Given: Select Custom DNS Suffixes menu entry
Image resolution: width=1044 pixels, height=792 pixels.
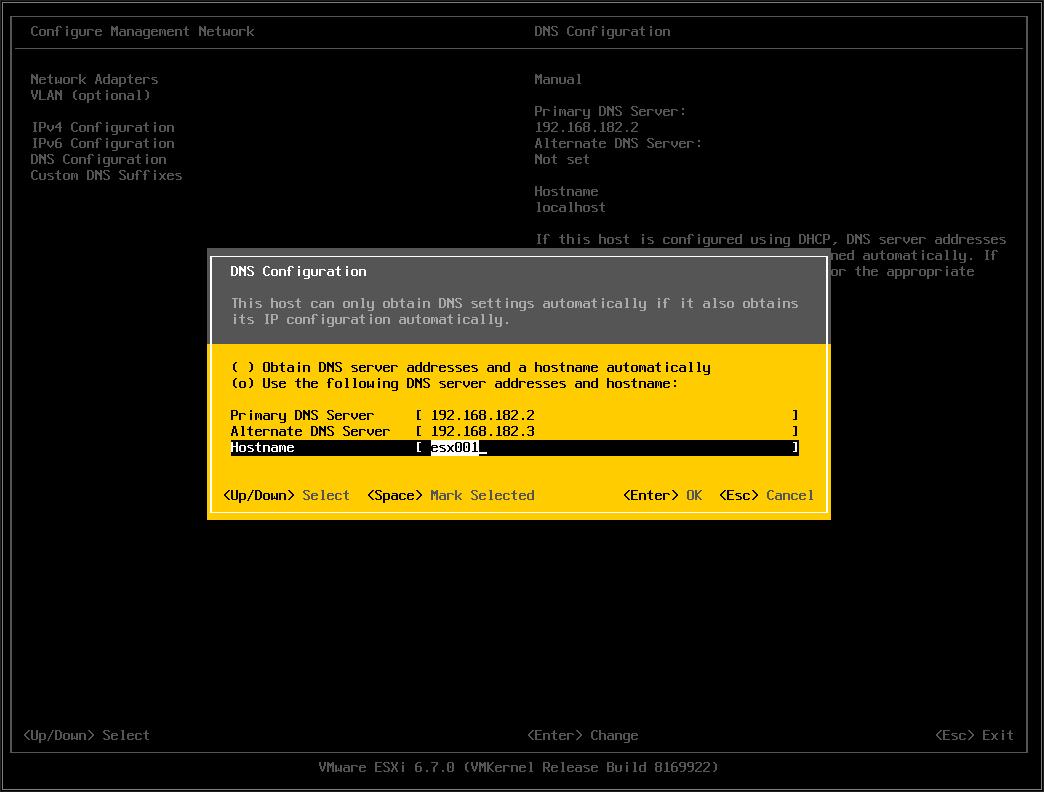Looking at the screenshot, I should pyautogui.click(x=106, y=175).
